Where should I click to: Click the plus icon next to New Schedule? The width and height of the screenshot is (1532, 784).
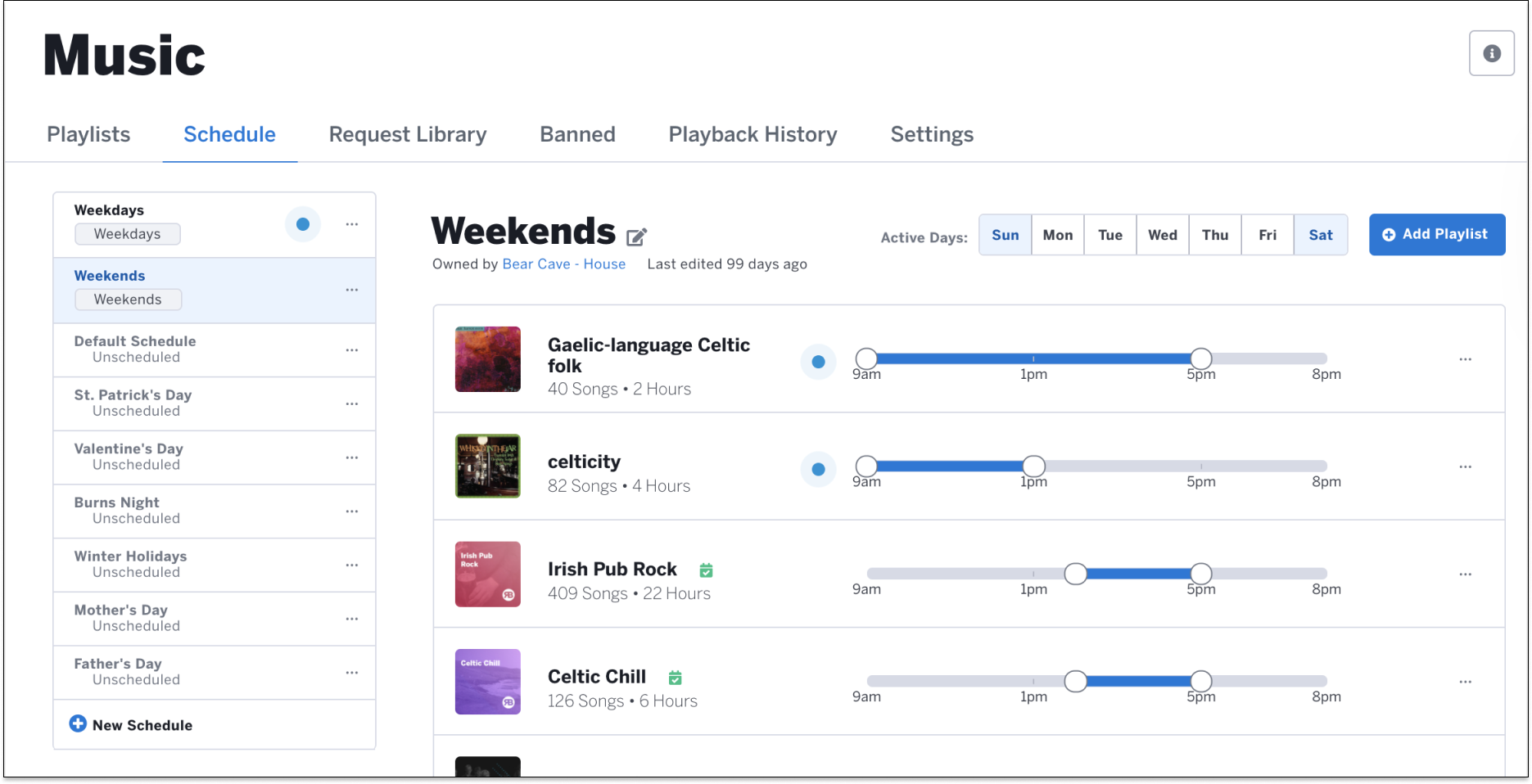(78, 723)
